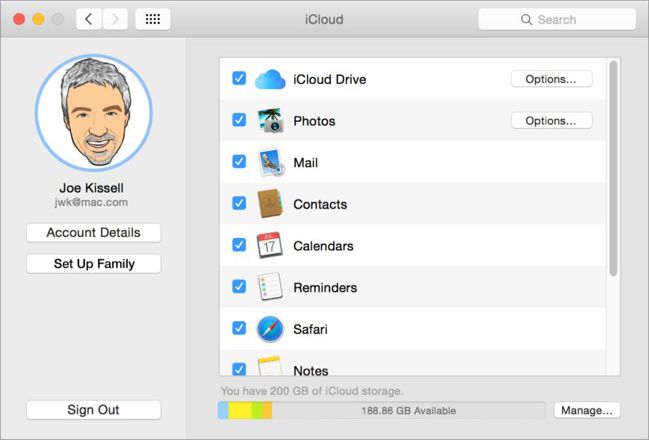Image resolution: width=649 pixels, height=440 pixels.
Task: Click the 'iCloud Drive' label
Action: tap(329, 79)
